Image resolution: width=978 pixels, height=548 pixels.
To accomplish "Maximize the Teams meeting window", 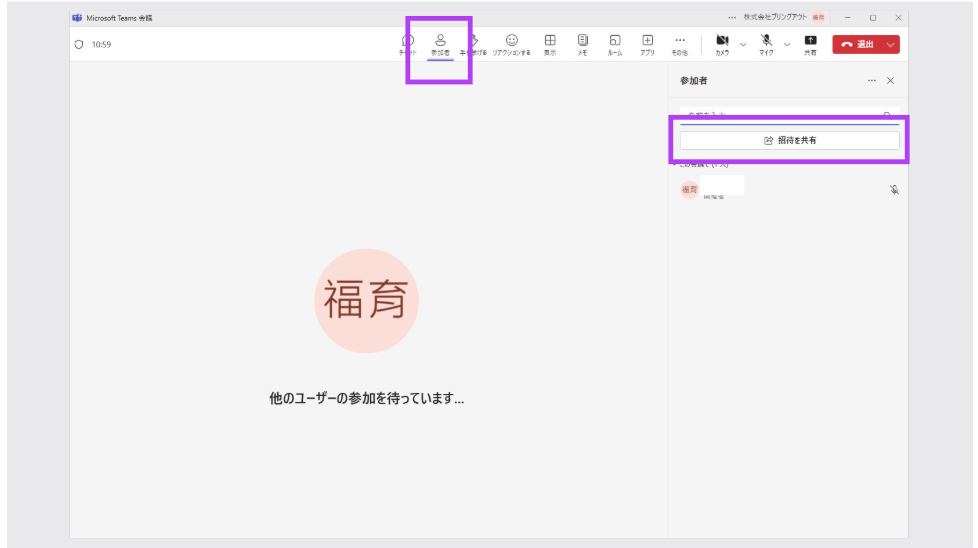I will [873, 17].
